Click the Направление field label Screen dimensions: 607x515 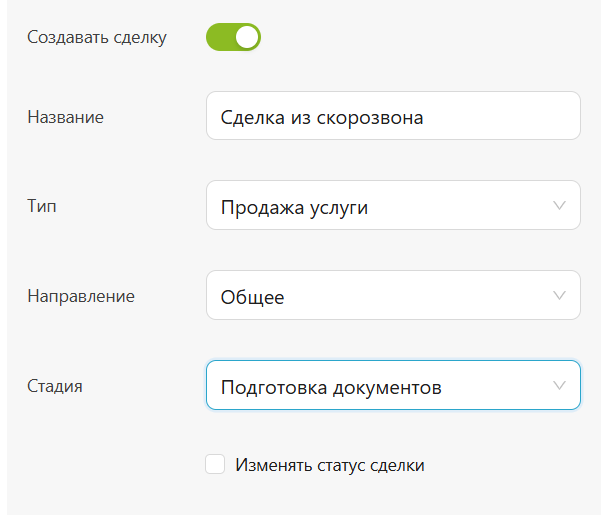tap(81, 296)
